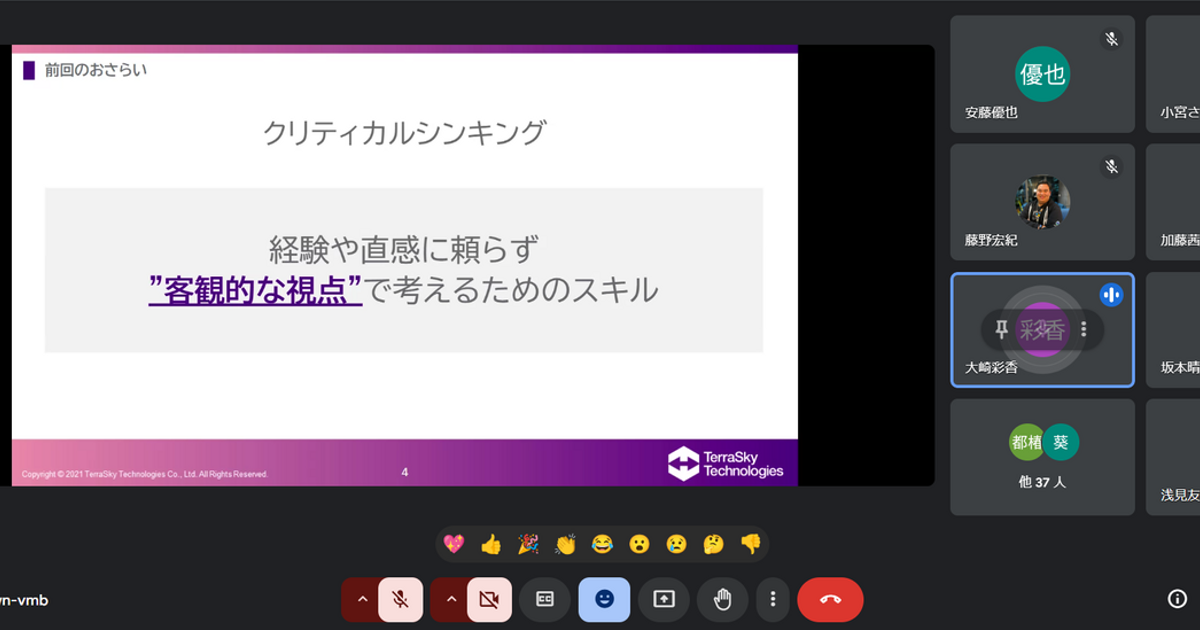Send the clapping hands reaction
Viewport: 1200px width, 630px height.
(565, 544)
